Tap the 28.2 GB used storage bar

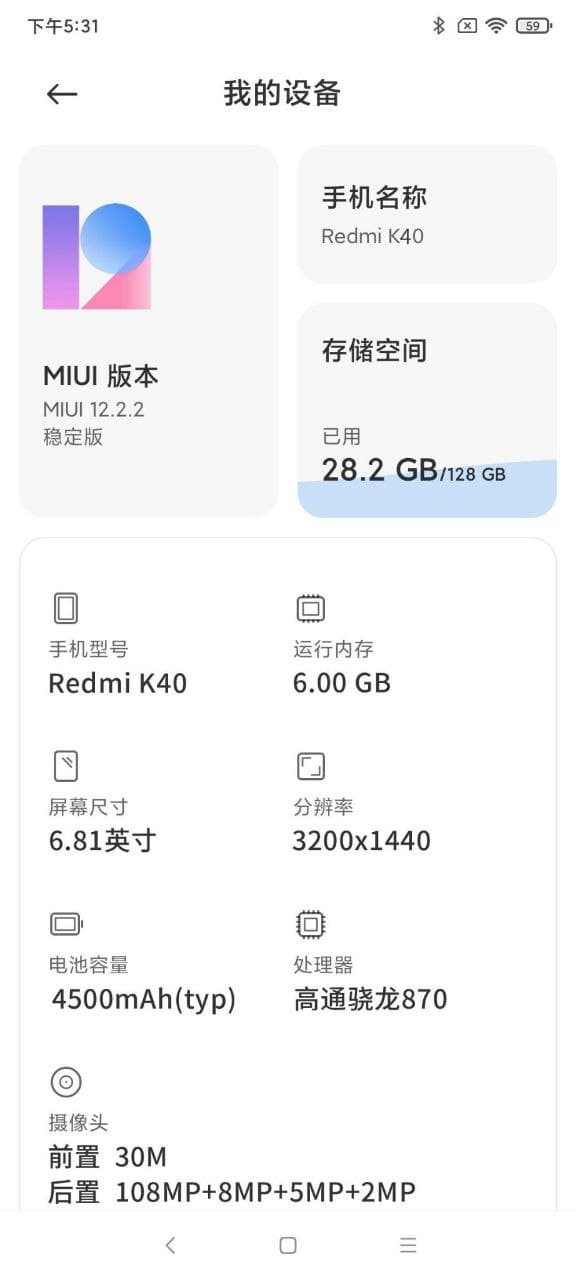(427, 488)
